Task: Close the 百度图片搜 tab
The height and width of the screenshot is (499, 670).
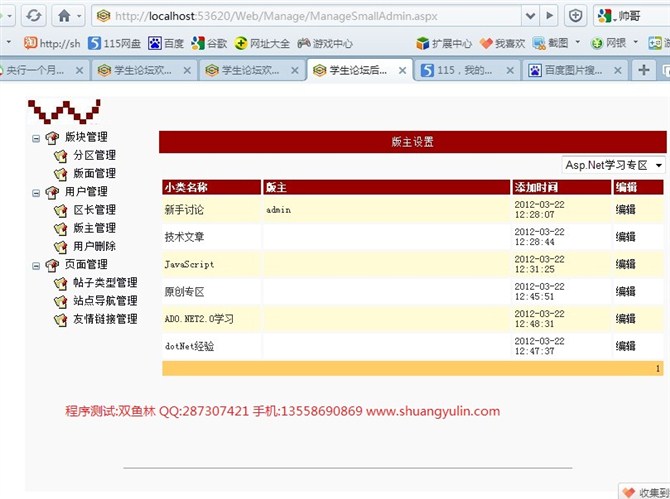Action: [x=617, y=70]
